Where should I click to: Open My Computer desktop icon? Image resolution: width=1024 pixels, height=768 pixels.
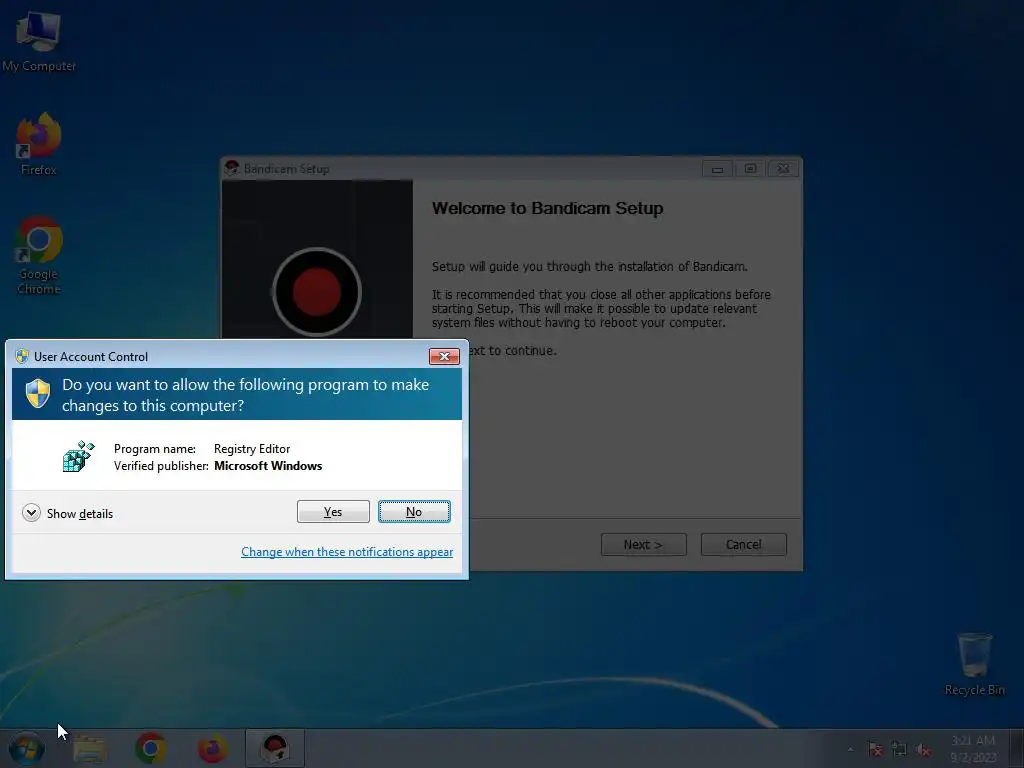[39, 41]
